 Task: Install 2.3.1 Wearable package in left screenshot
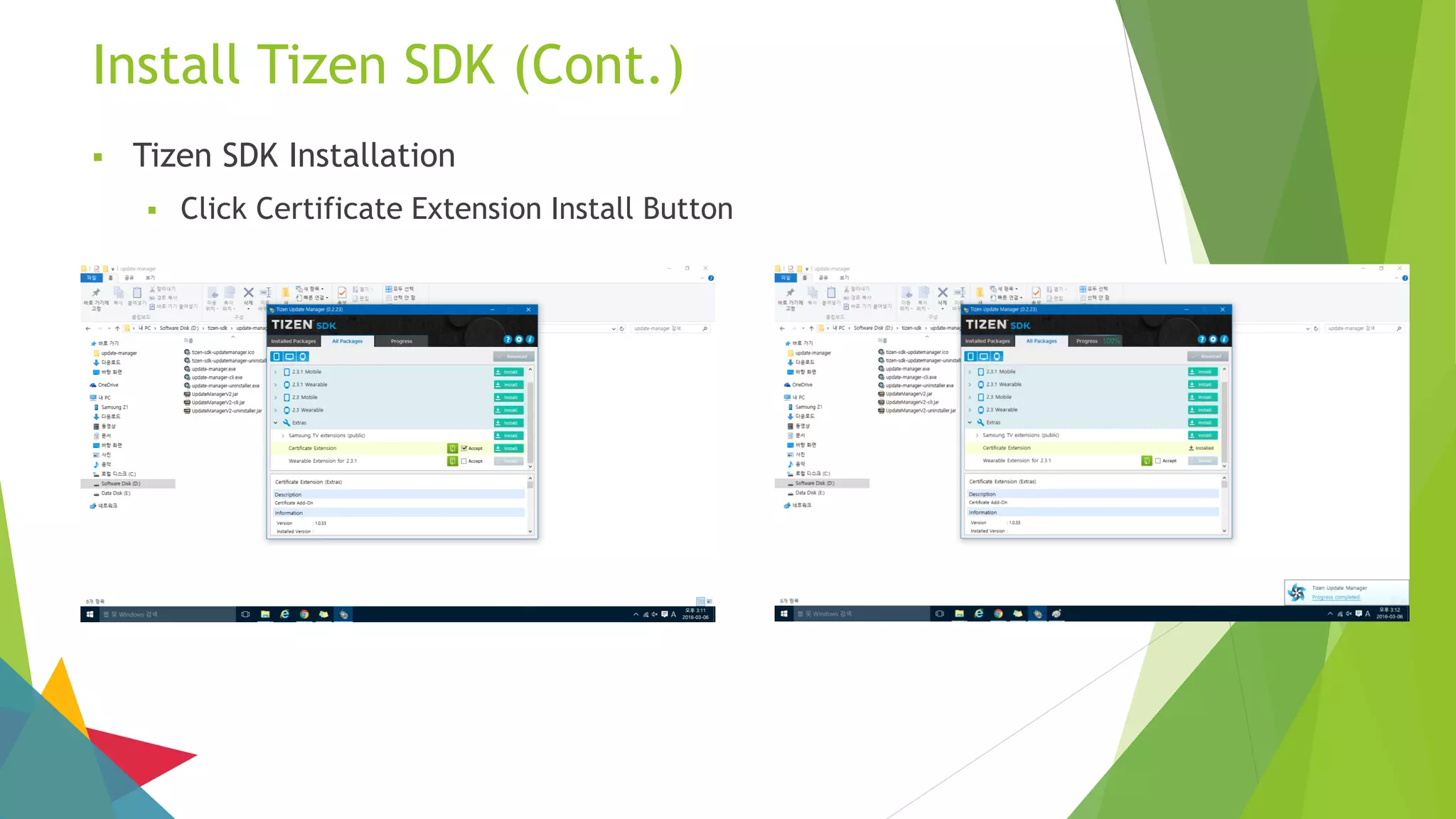pos(508,385)
